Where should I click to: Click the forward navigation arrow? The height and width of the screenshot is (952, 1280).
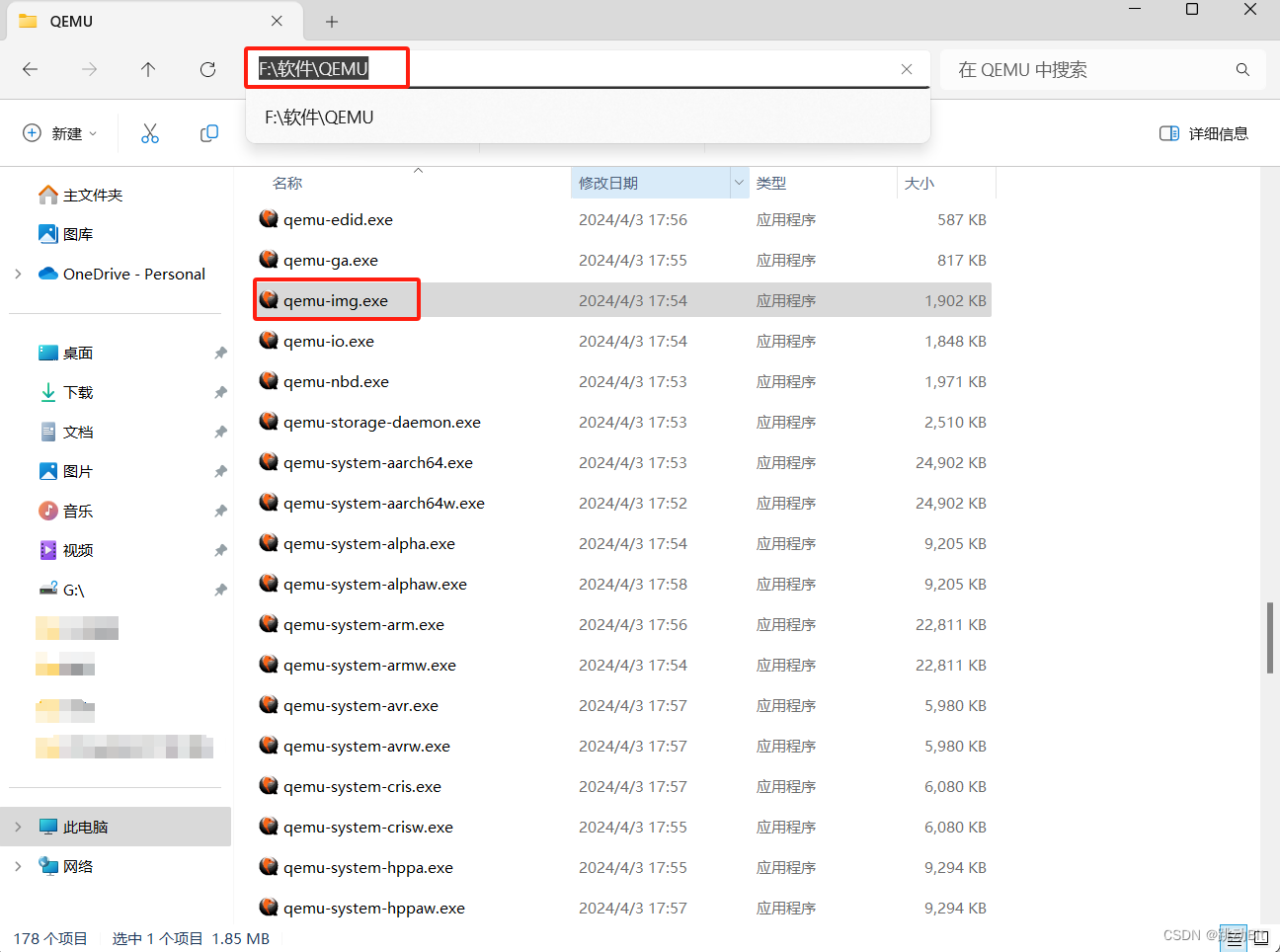point(90,69)
